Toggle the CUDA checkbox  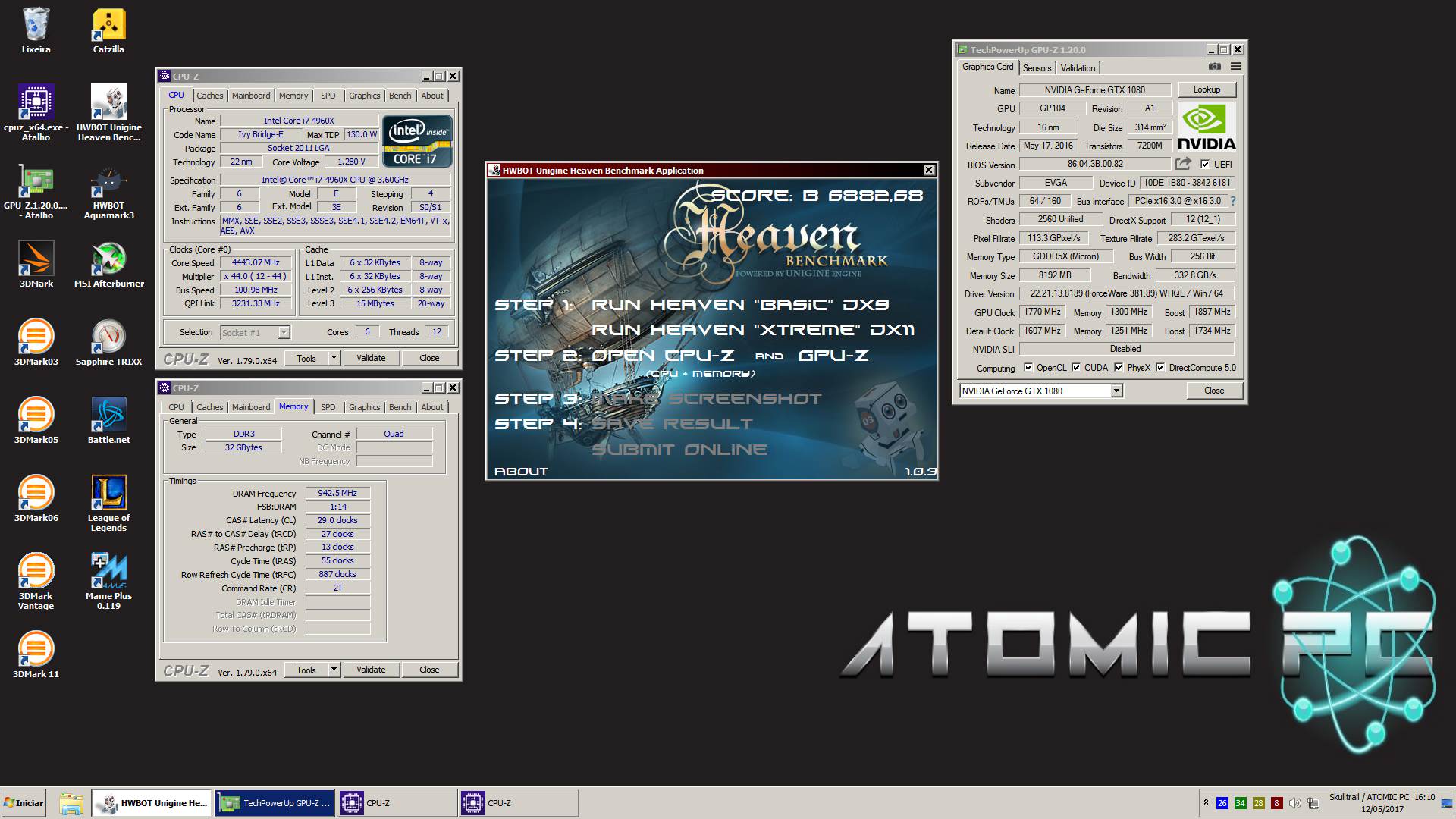(1076, 368)
